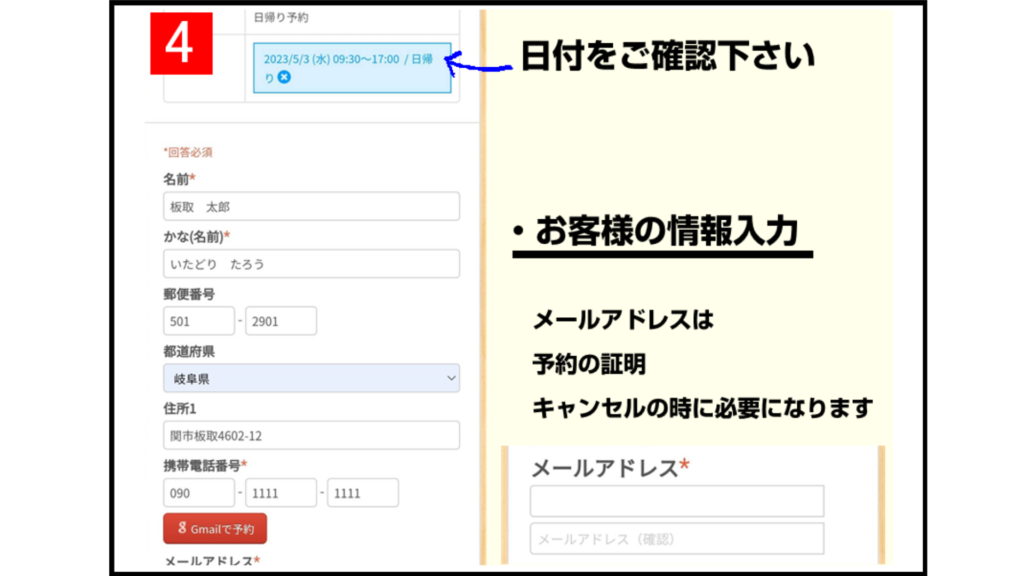
Task: Click the メールアドレス（確認） confirmation field
Action: point(677,539)
